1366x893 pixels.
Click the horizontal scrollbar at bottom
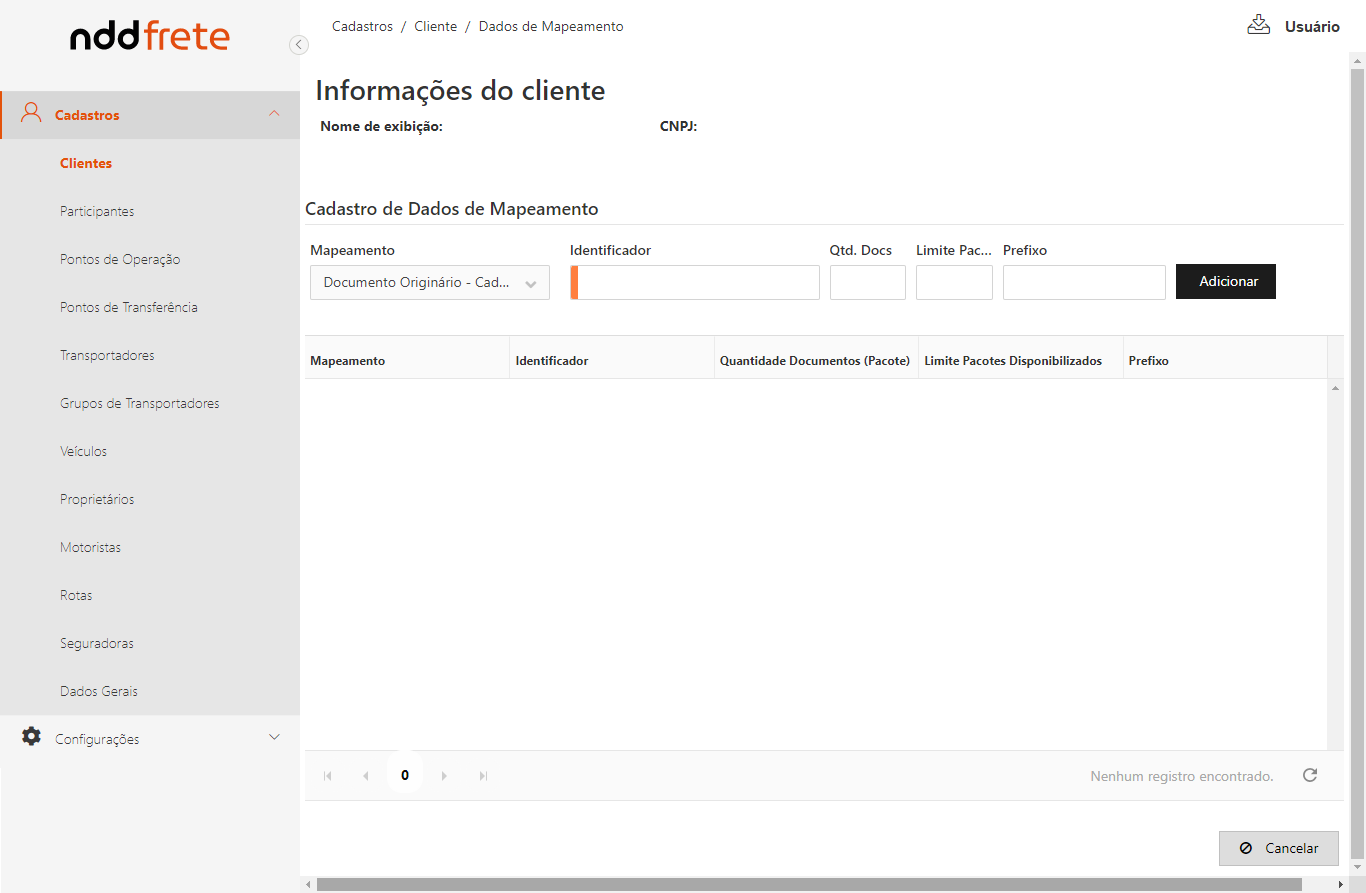click(x=809, y=884)
